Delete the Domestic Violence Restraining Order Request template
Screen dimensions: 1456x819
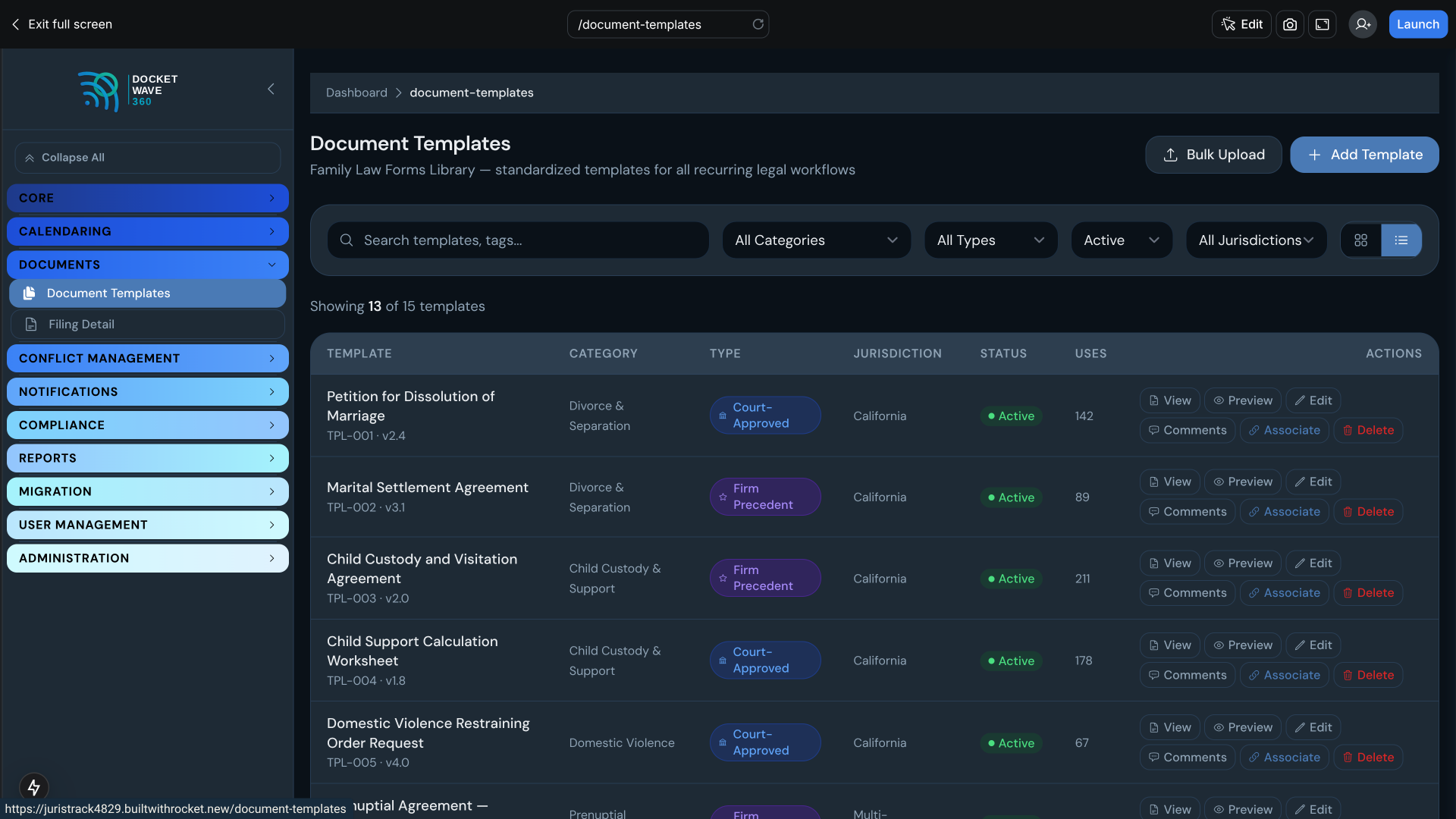[x=1368, y=757]
